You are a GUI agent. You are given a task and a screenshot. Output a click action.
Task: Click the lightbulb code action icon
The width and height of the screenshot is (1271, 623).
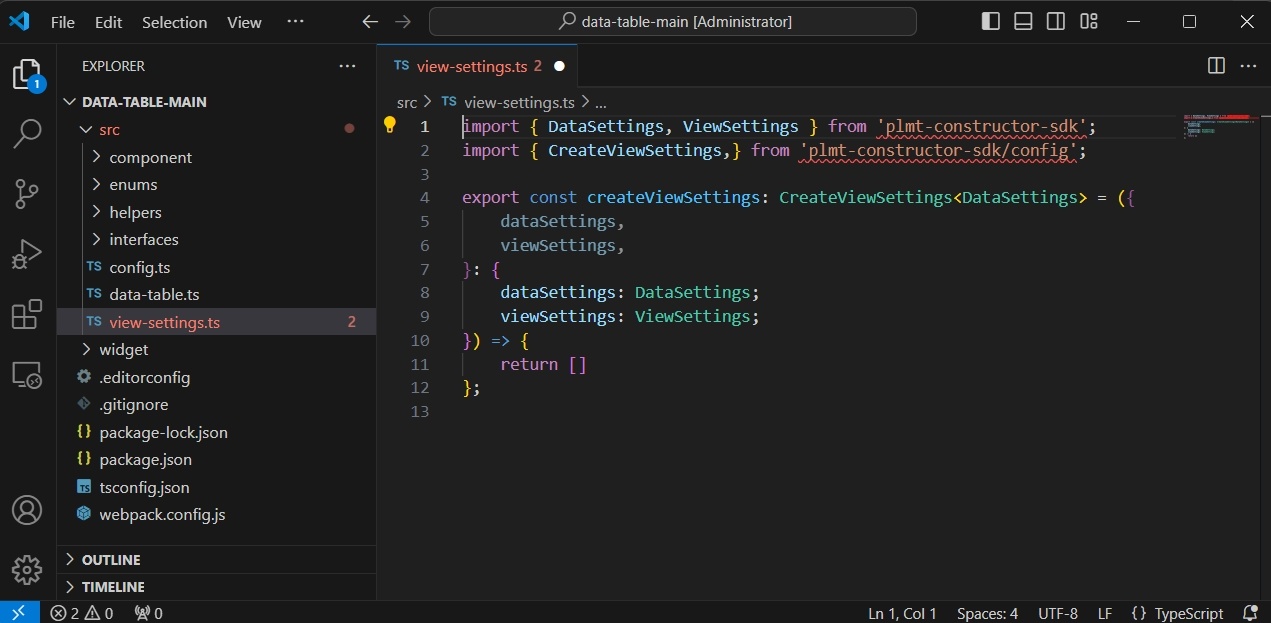pyautogui.click(x=390, y=125)
